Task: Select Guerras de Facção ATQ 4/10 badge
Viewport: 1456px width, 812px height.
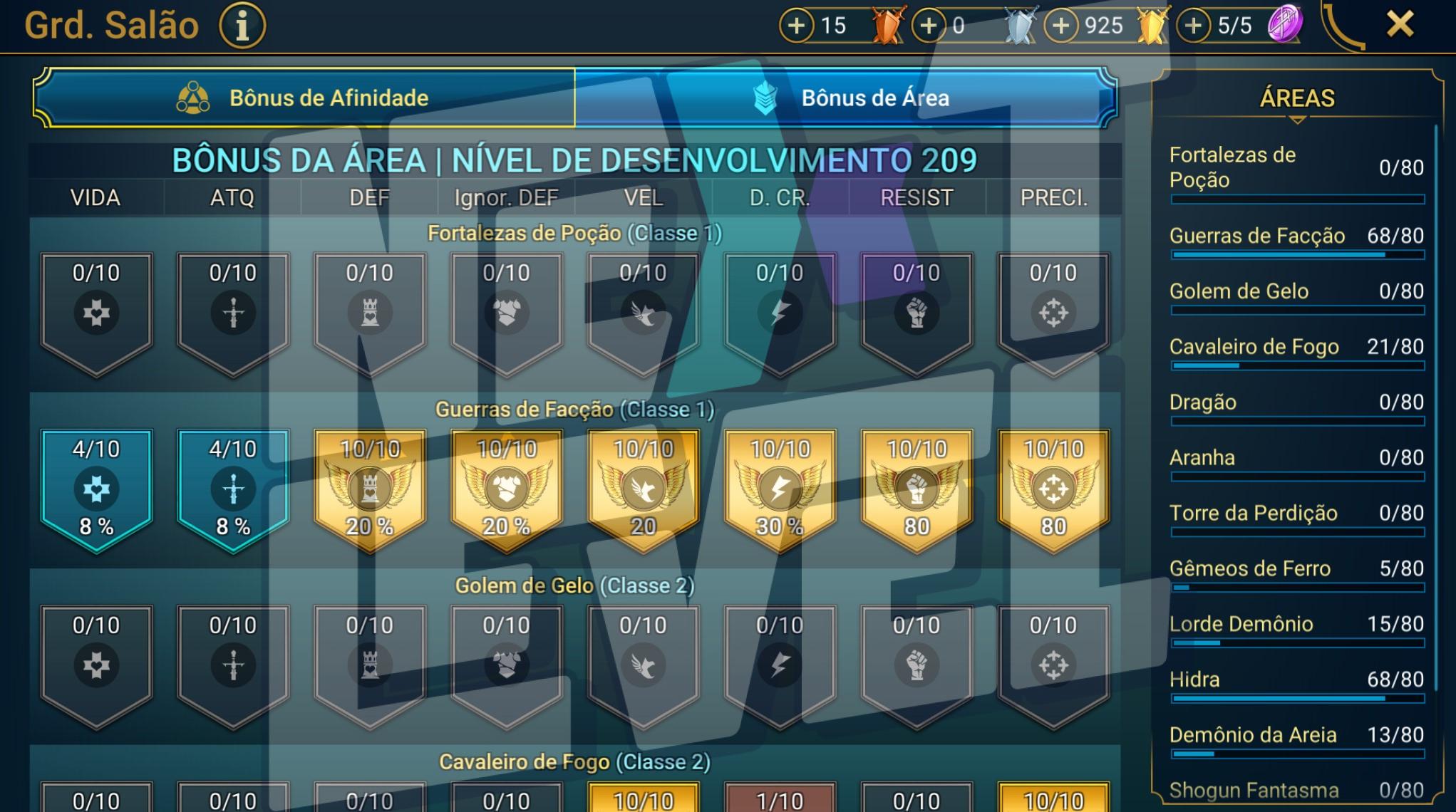Action: point(233,491)
